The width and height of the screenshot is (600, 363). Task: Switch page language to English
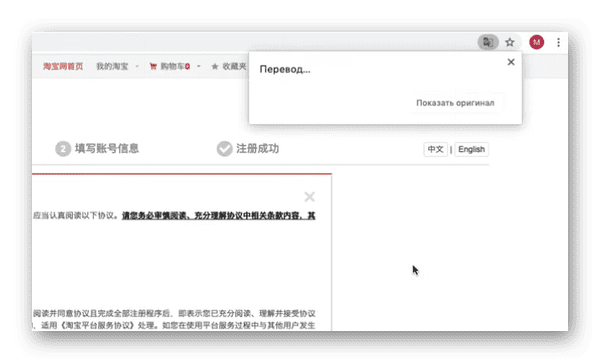(x=471, y=149)
